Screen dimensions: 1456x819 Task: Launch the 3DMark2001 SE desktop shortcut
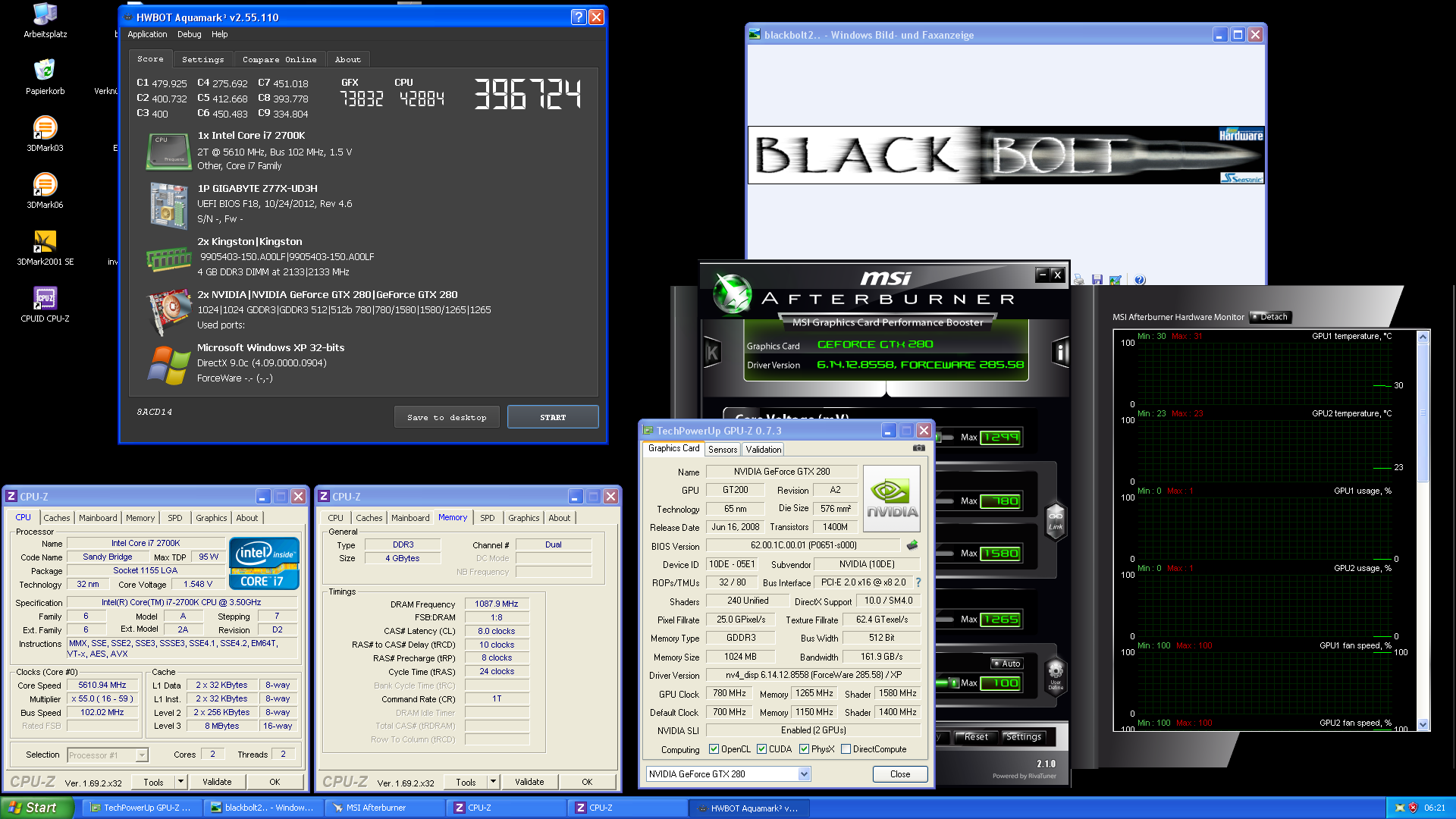tap(45, 248)
